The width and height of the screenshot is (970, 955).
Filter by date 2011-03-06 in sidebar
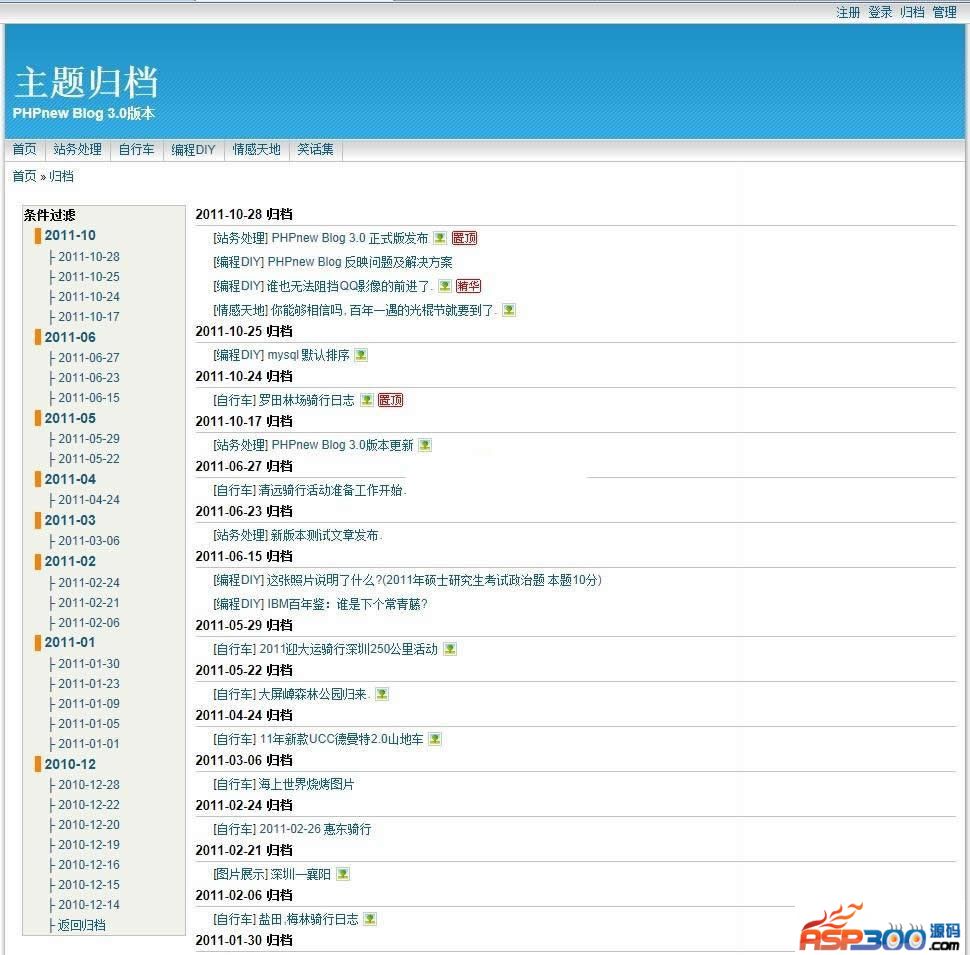coord(89,541)
